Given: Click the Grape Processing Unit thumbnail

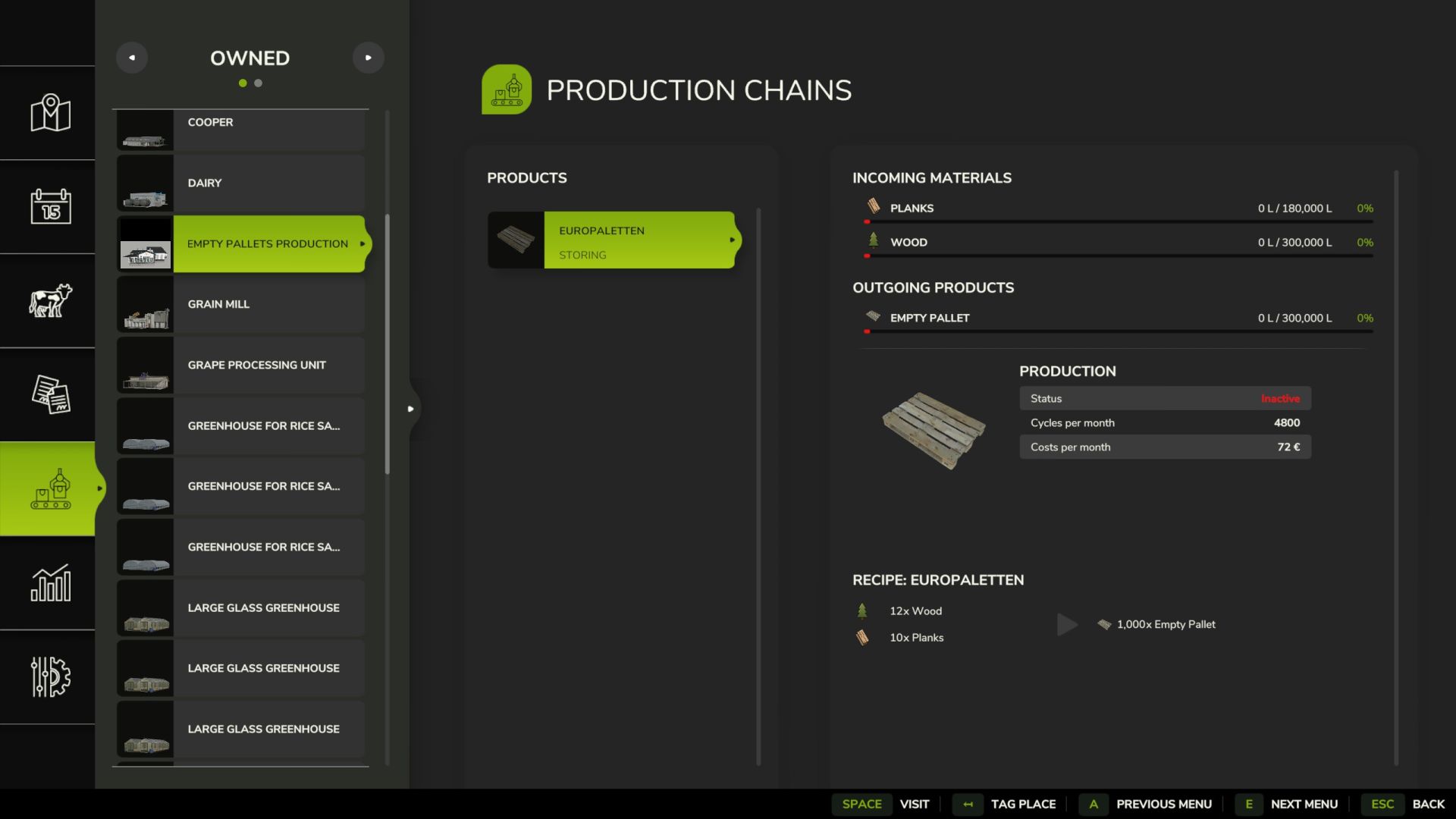Looking at the screenshot, I should click(146, 366).
